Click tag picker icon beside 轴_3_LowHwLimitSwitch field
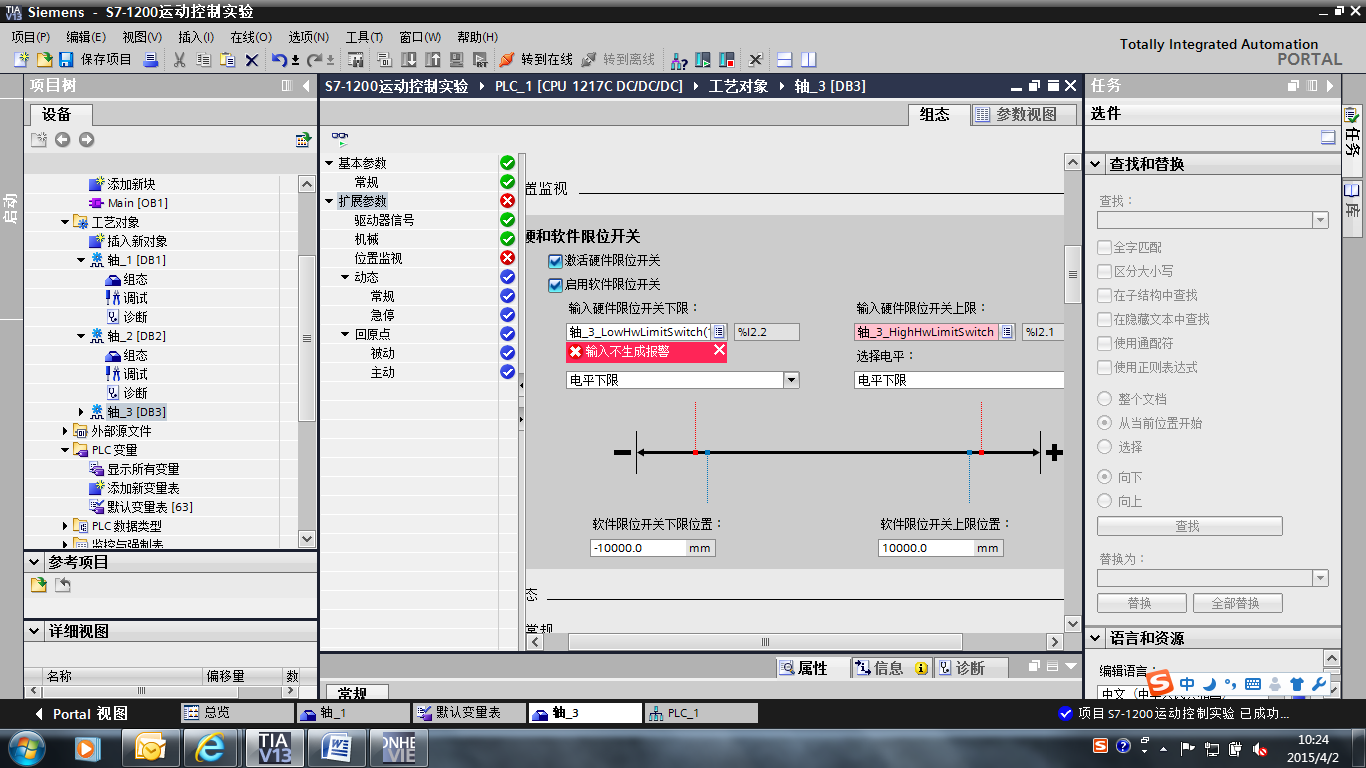The width and height of the screenshot is (1366, 768). pyautogui.click(x=719, y=332)
